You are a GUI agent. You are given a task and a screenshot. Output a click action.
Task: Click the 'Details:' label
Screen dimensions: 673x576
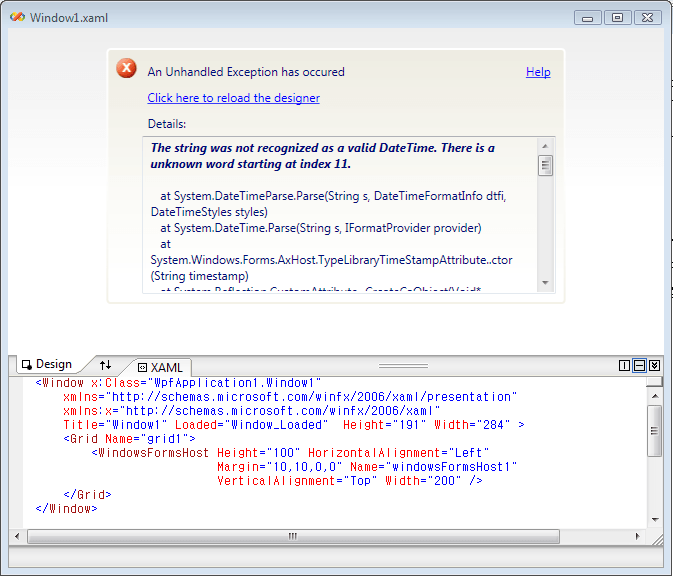[167, 124]
